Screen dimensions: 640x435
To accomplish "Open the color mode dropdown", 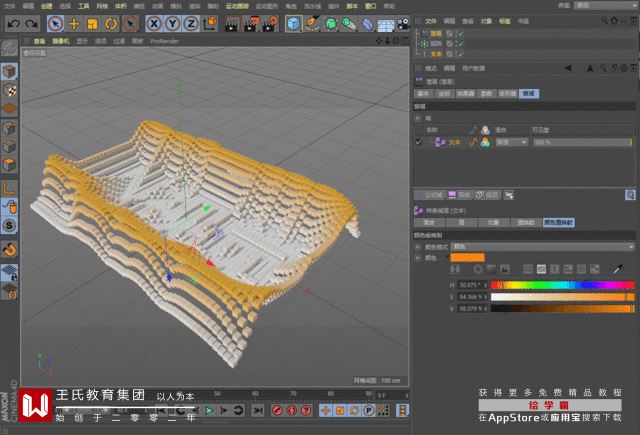I will tap(543, 246).
